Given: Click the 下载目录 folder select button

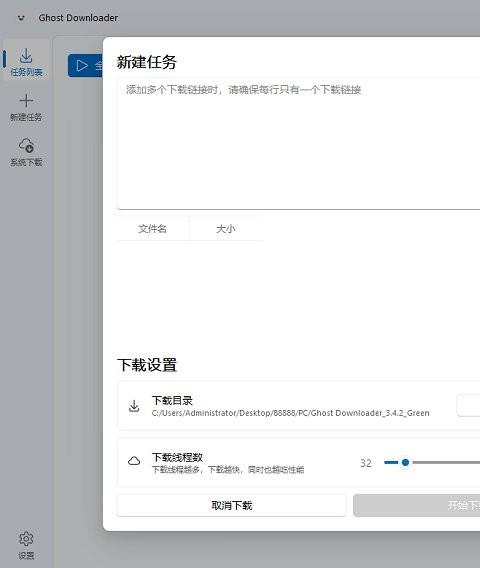Looking at the screenshot, I should click(468, 406).
